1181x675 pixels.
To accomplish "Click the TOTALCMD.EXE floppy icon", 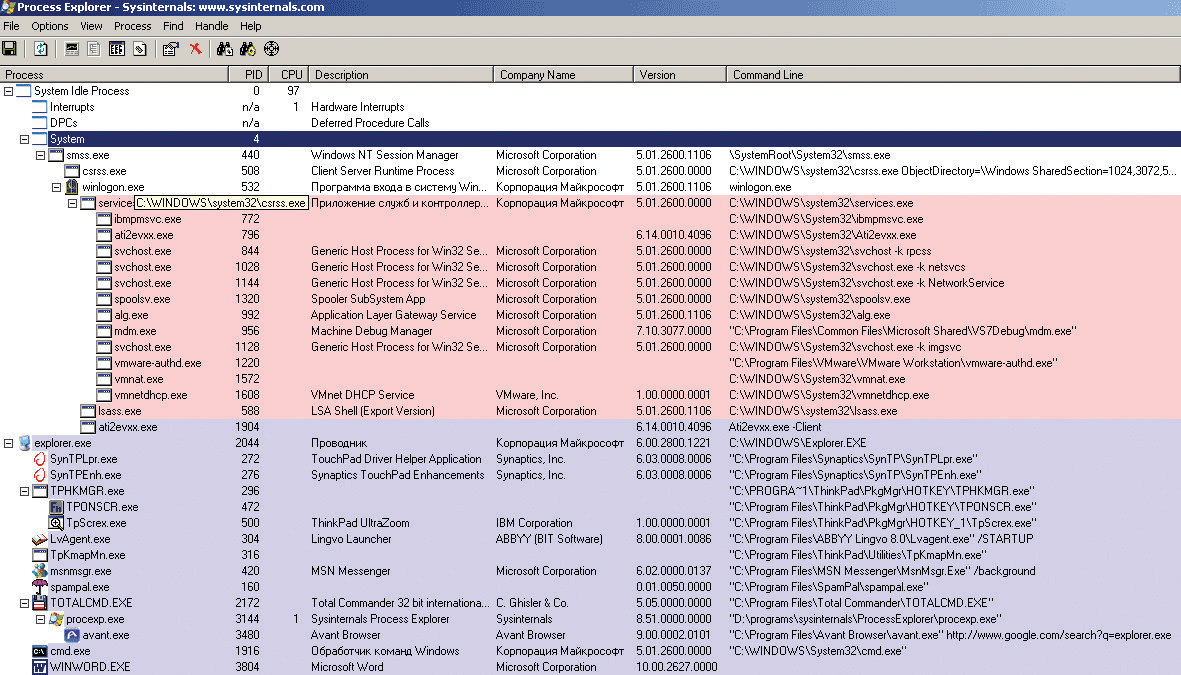I will tap(40, 603).
